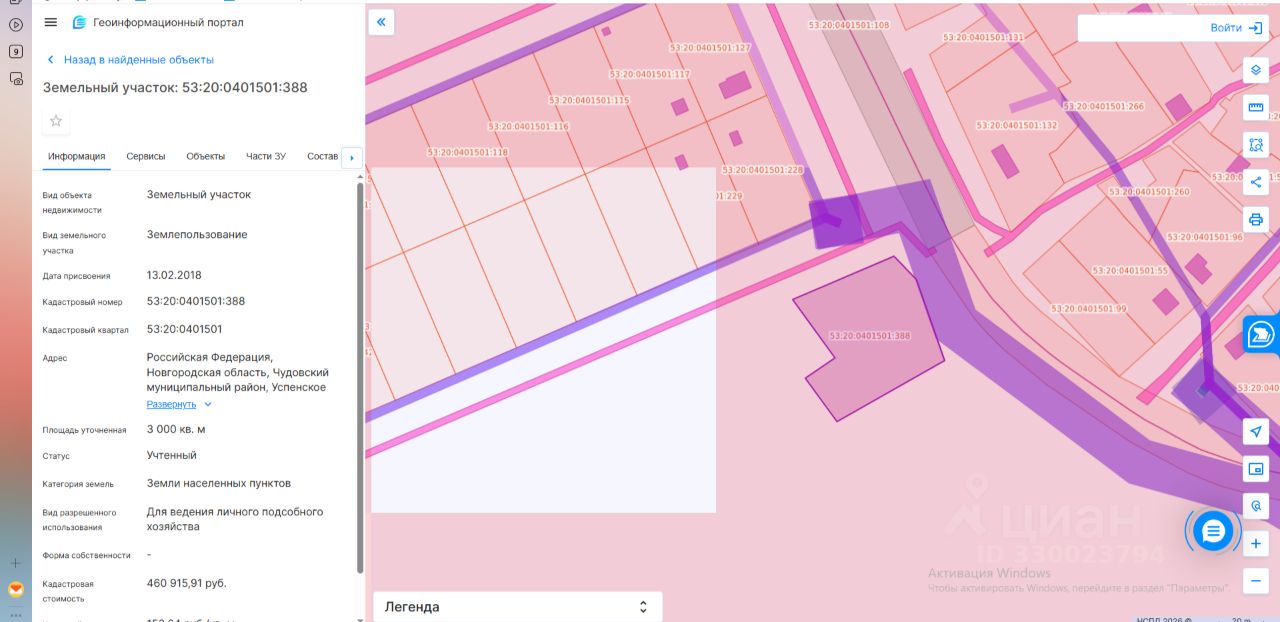The height and width of the screenshot is (622, 1280).
Task: Click the share map icon
Action: pos(1256,182)
